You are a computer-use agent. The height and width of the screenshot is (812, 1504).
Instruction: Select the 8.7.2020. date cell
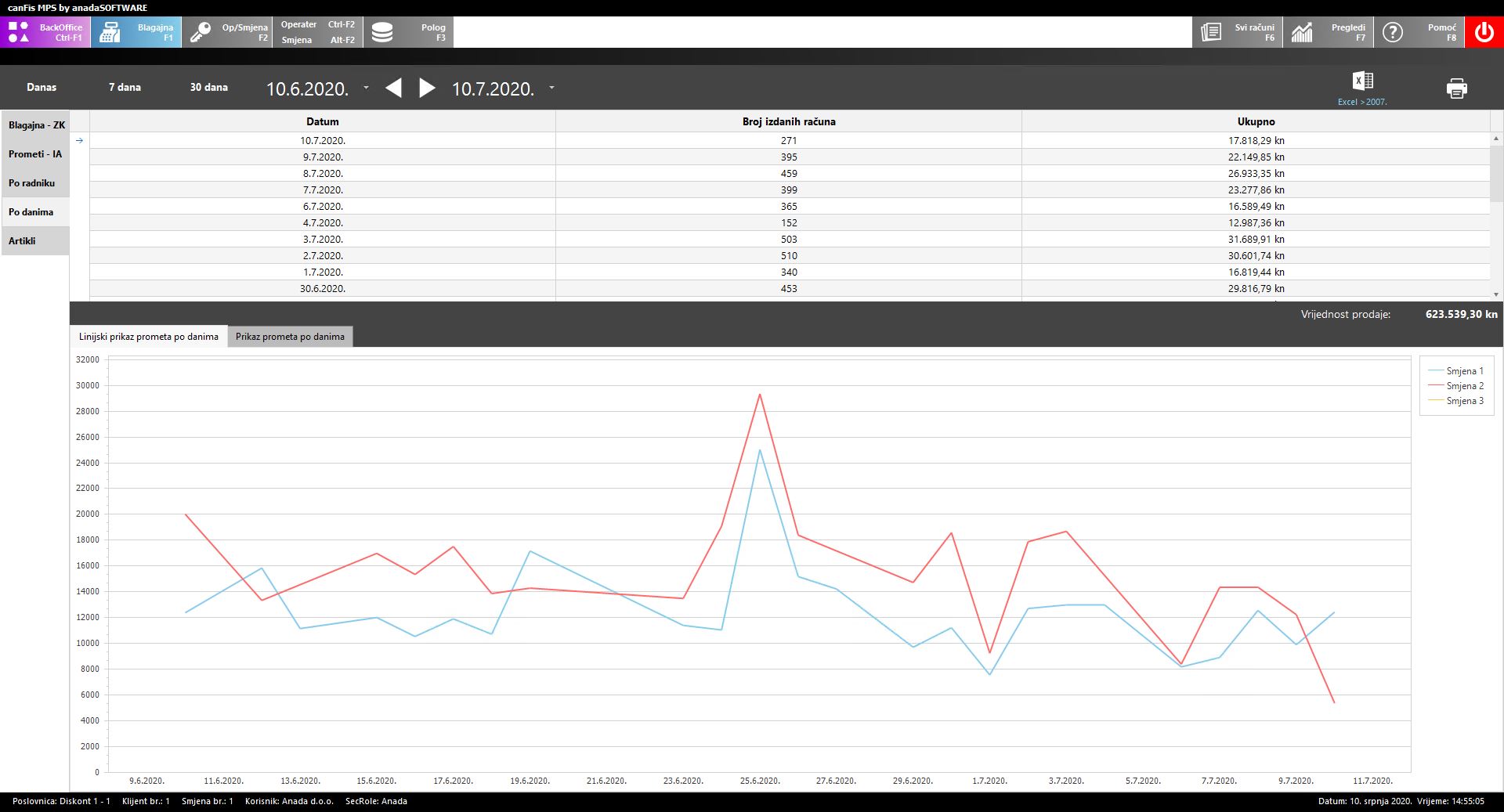point(323,174)
